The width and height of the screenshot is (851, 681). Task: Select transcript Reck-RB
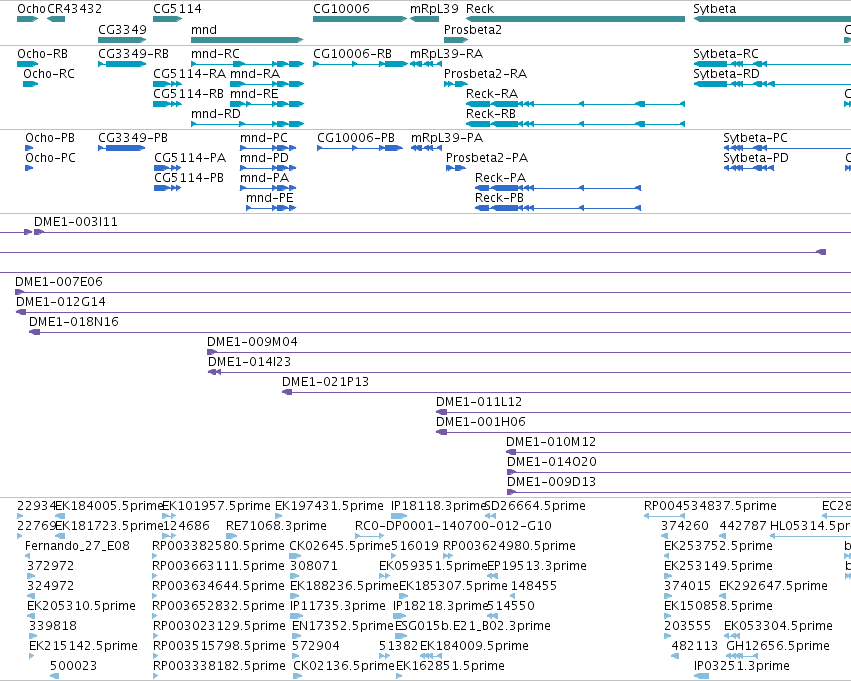(x=575, y=124)
